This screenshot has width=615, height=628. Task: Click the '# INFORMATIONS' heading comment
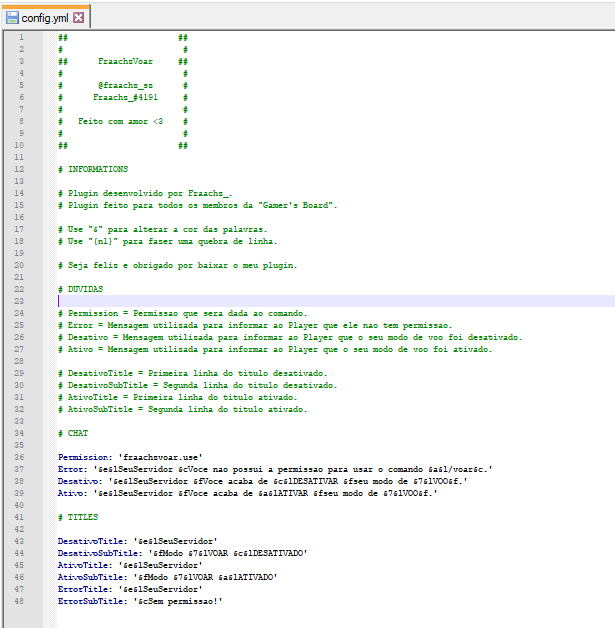[93, 169]
